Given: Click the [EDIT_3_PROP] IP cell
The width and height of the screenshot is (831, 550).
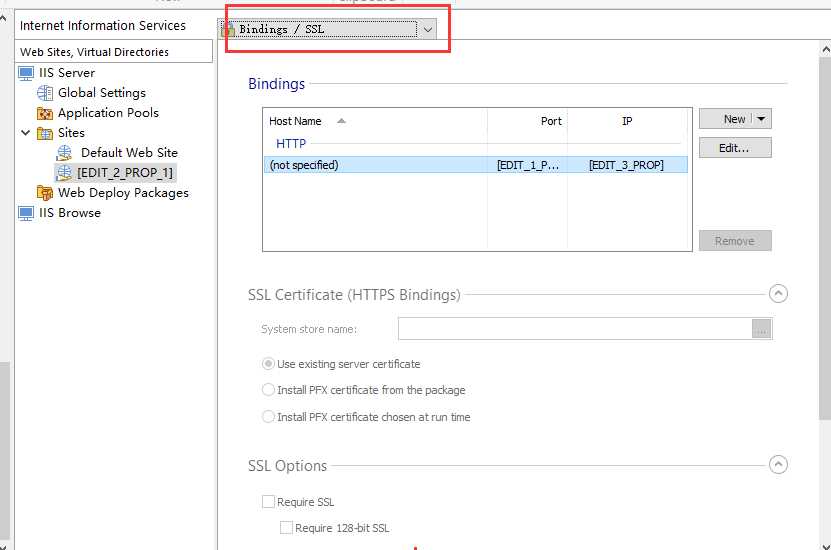Looking at the screenshot, I should coord(626,165).
